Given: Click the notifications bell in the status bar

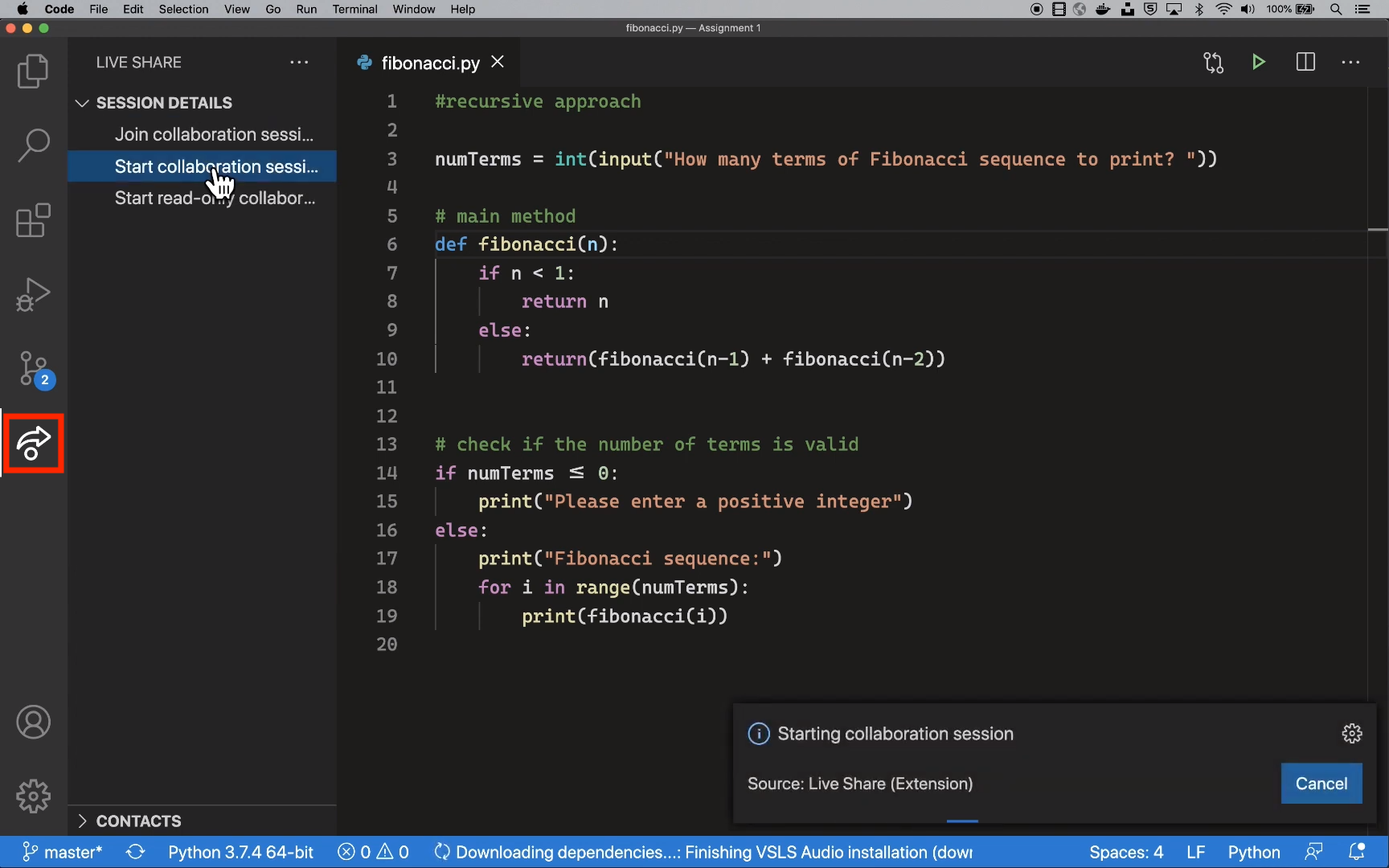Looking at the screenshot, I should (1358, 852).
